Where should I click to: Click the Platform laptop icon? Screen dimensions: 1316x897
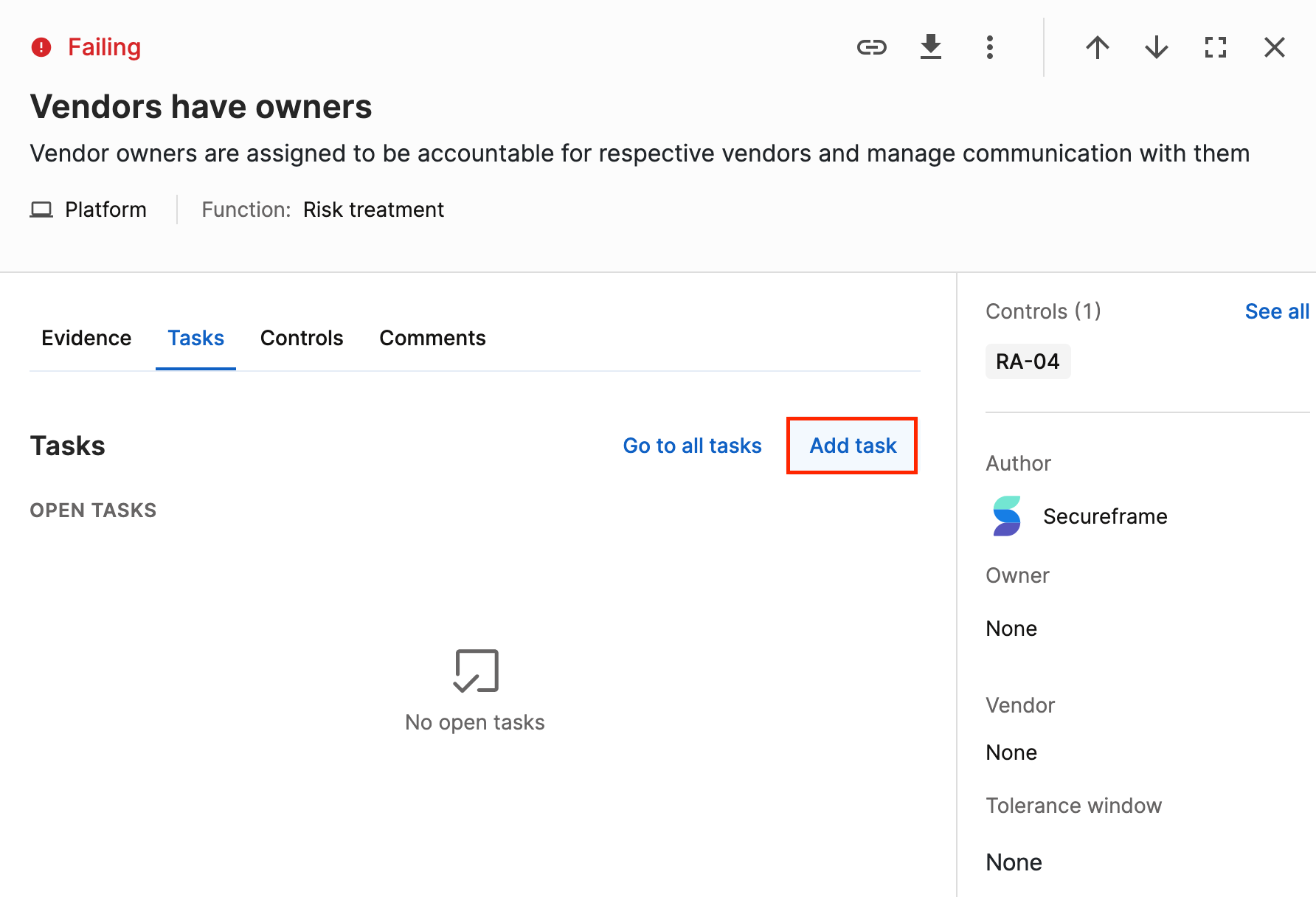41,209
